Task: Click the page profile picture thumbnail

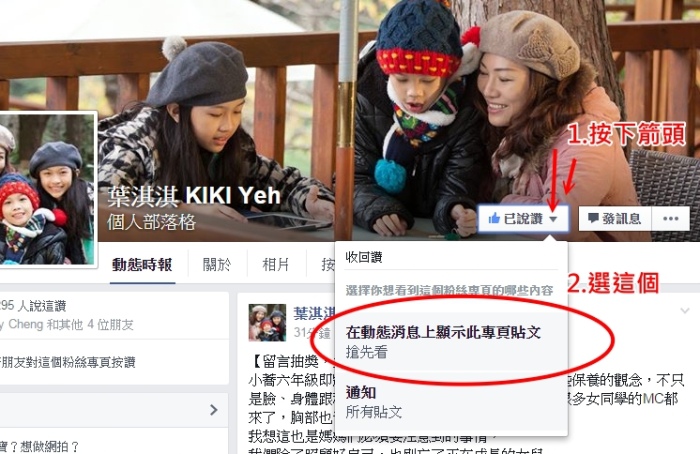Action: tap(47, 189)
